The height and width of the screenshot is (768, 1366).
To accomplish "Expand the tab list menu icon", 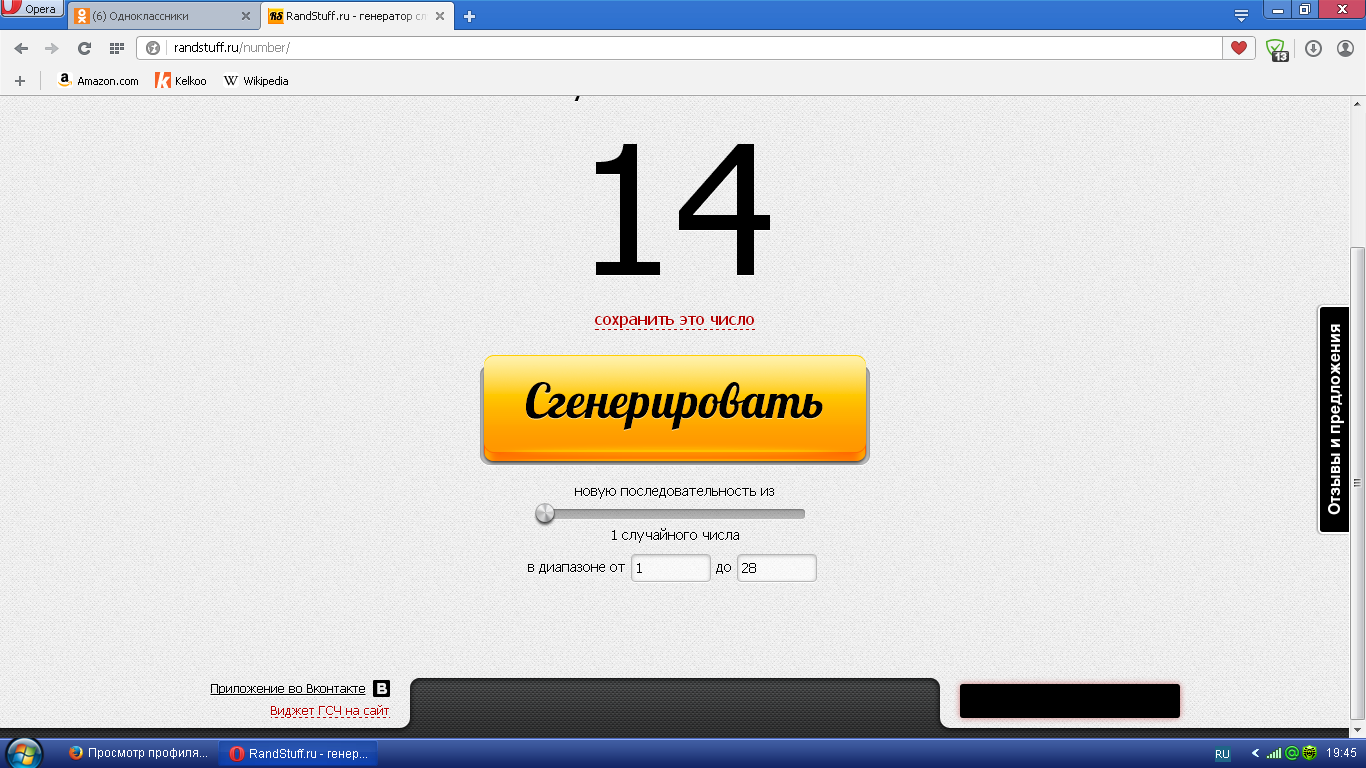I will coord(1241,15).
